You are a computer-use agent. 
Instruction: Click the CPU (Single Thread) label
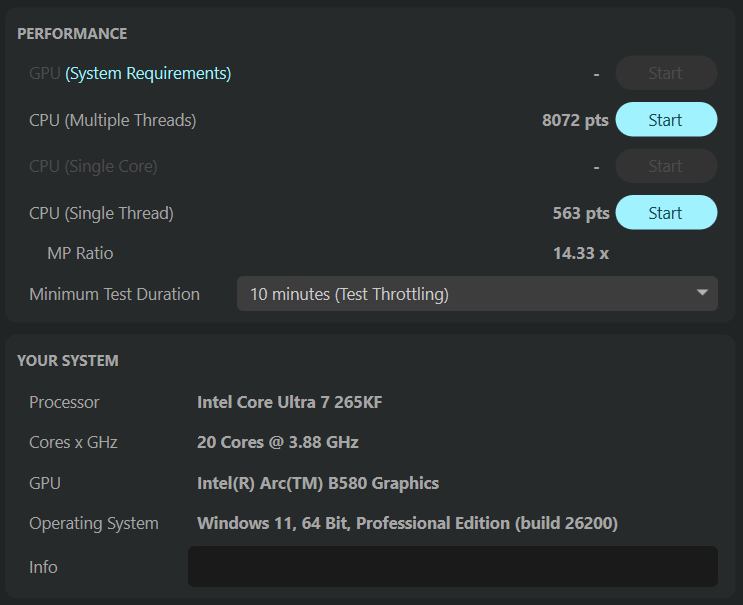click(x=101, y=213)
